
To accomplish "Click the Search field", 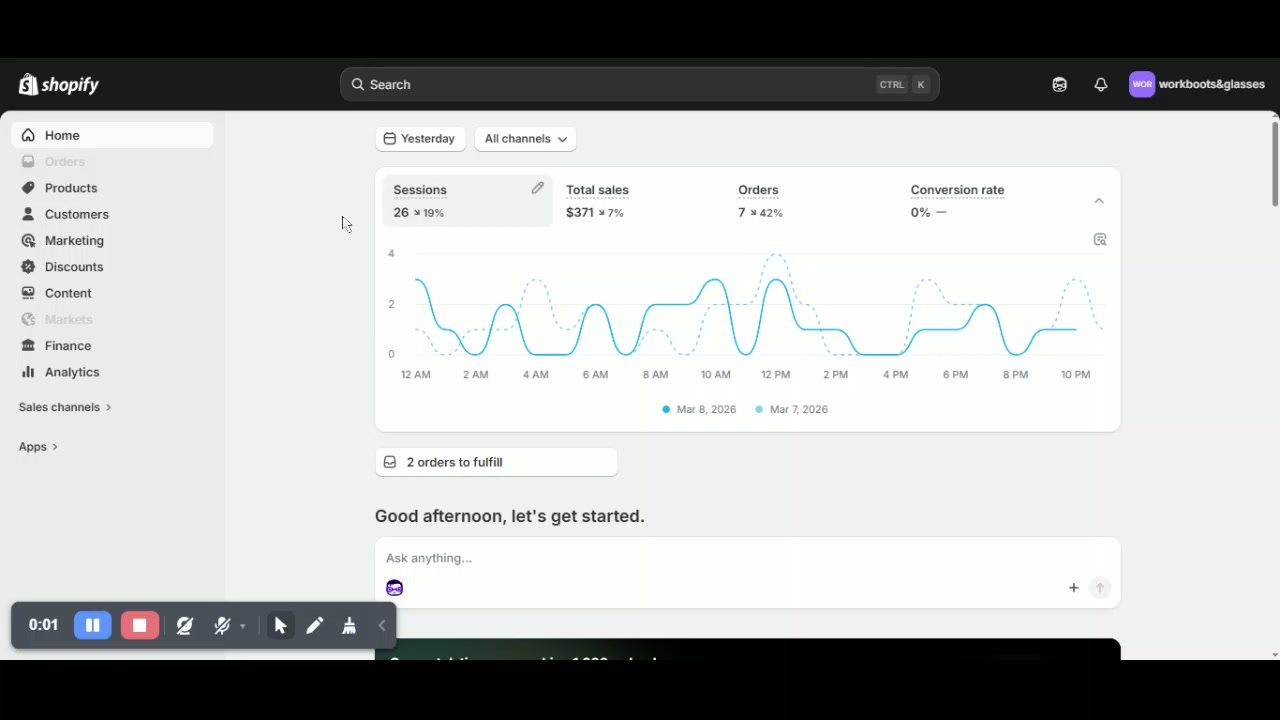I will [640, 84].
